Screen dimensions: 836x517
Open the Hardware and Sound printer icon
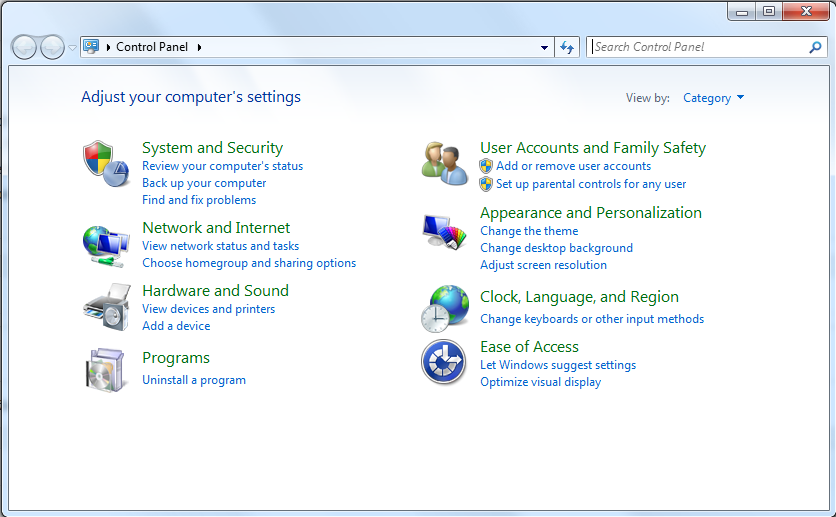[107, 307]
